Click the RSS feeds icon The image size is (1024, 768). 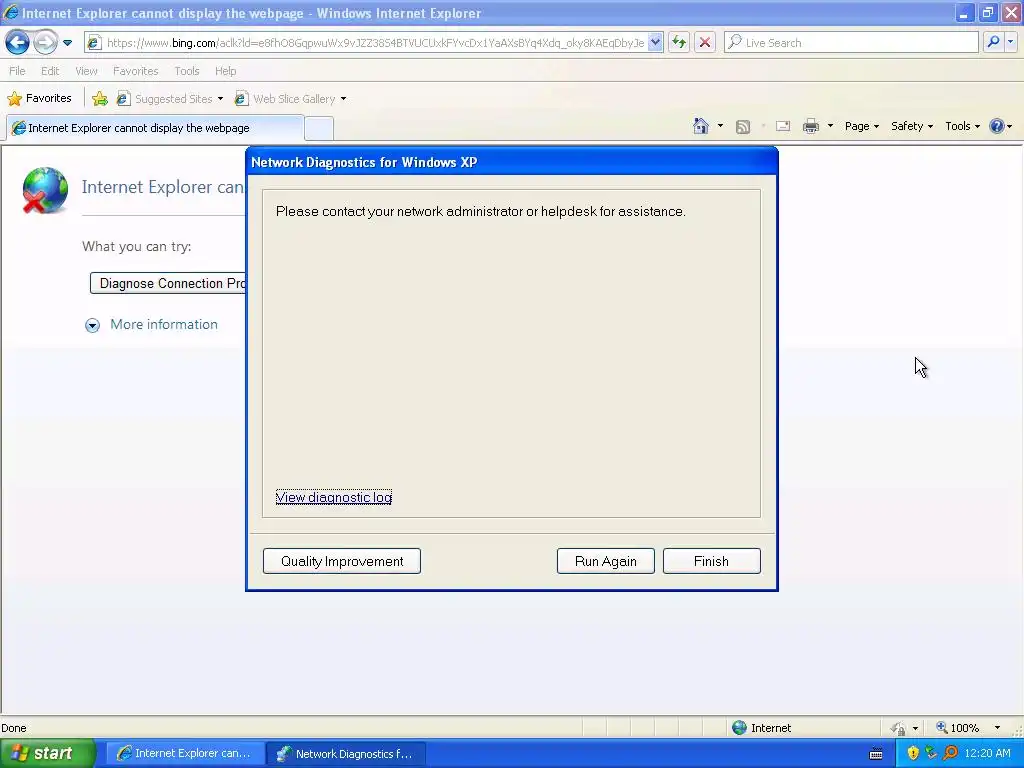(x=743, y=127)
